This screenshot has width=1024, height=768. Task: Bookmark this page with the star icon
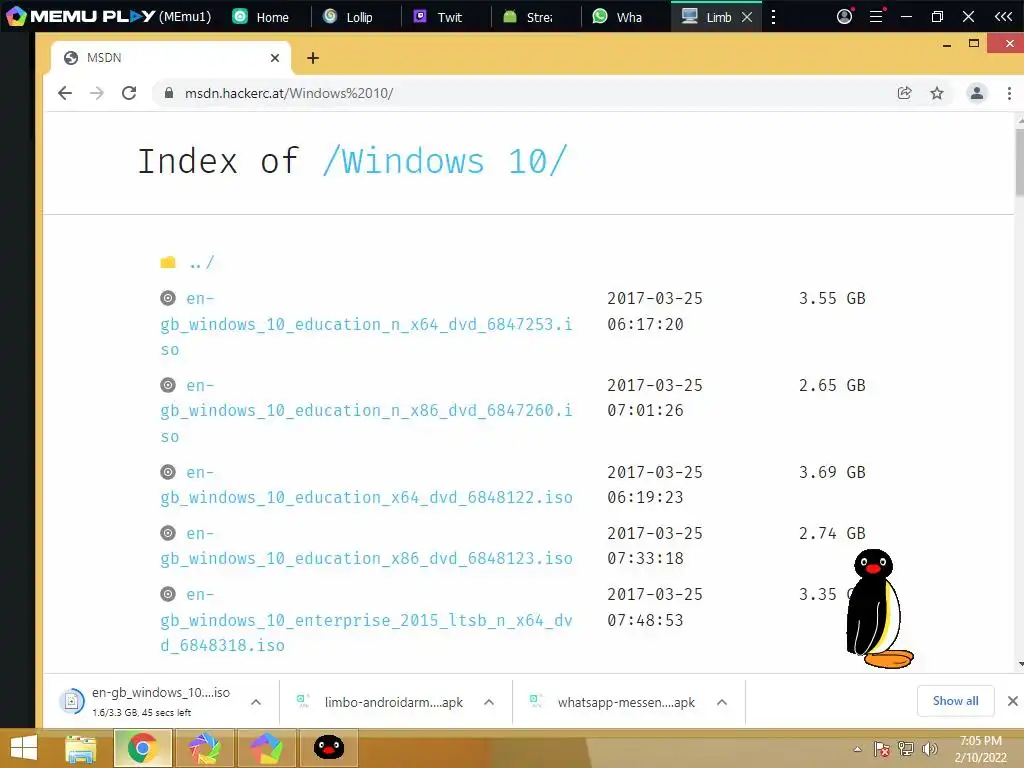pos(937,93)
